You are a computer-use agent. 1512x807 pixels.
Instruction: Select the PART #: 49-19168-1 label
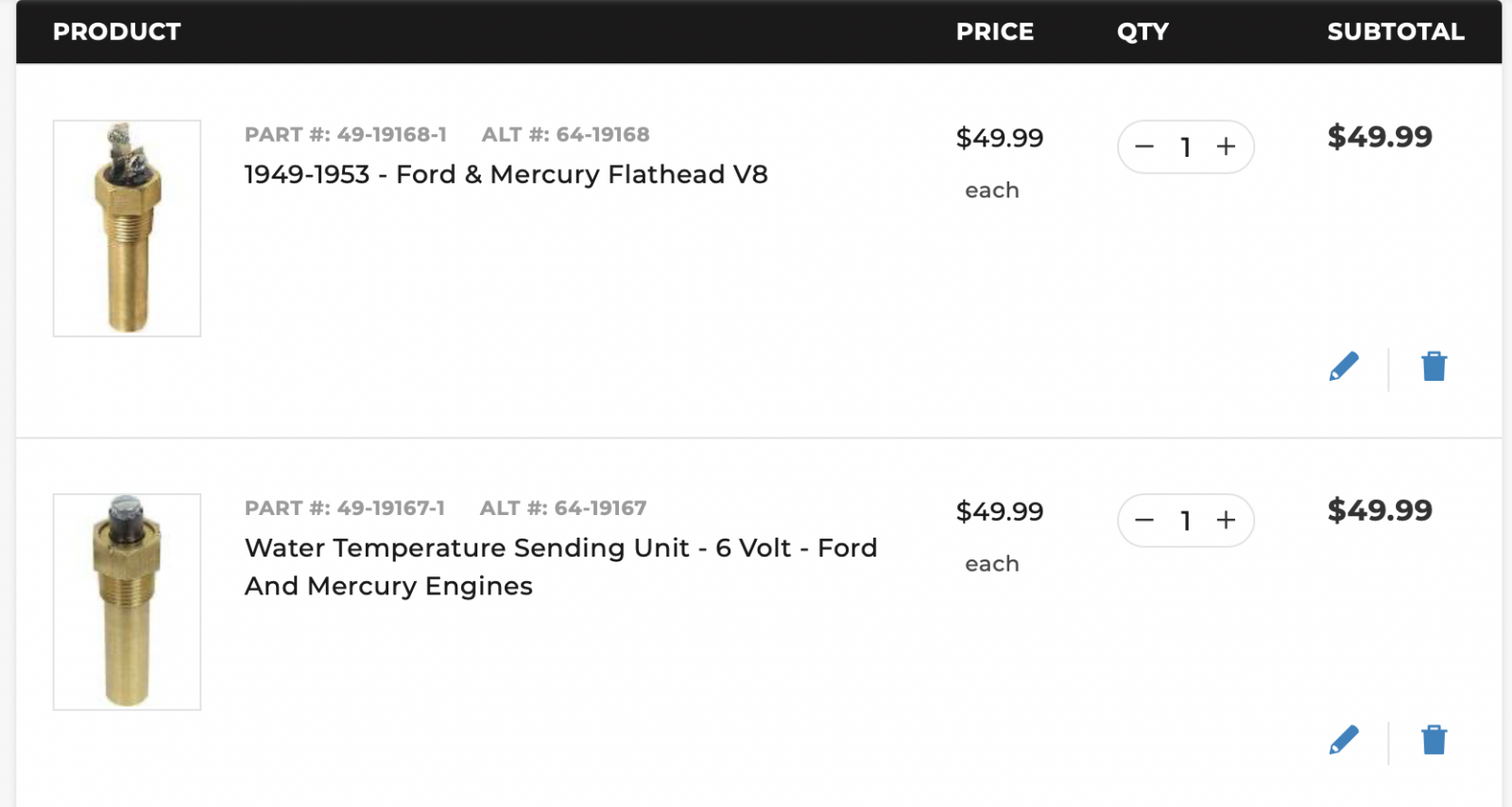click(345, 134)
